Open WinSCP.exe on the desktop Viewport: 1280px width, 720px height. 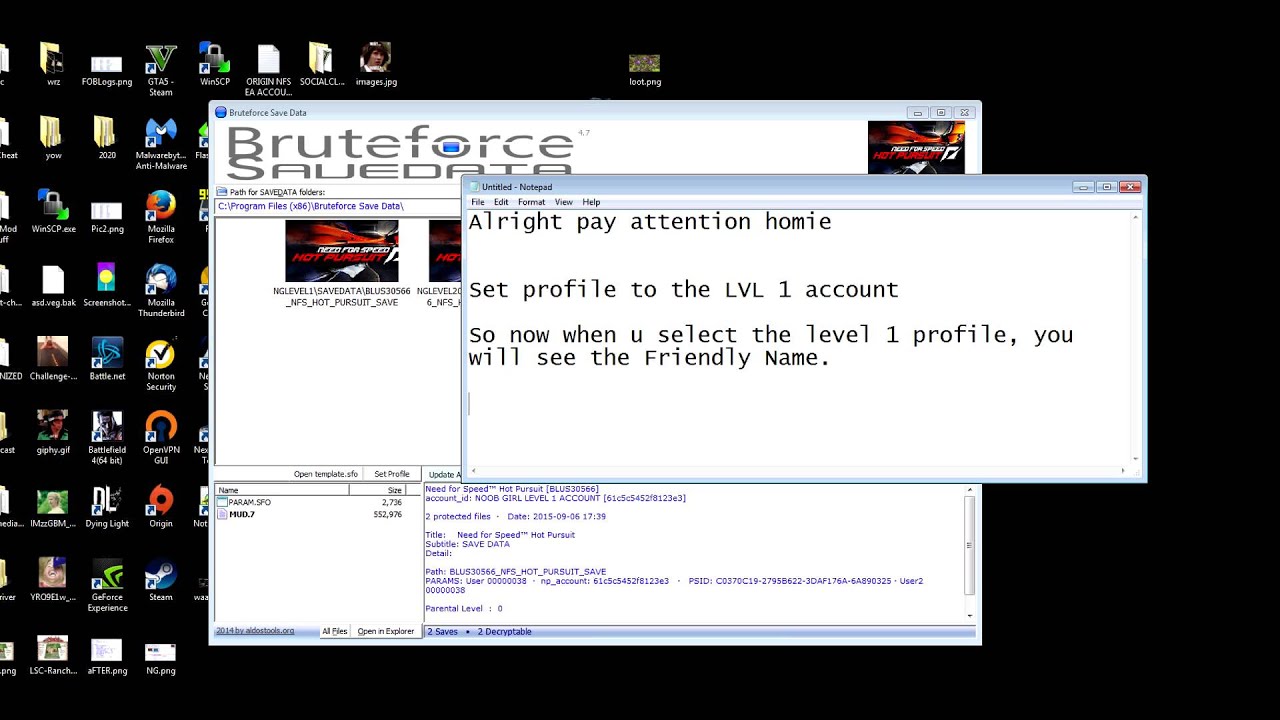coord(53,213)
